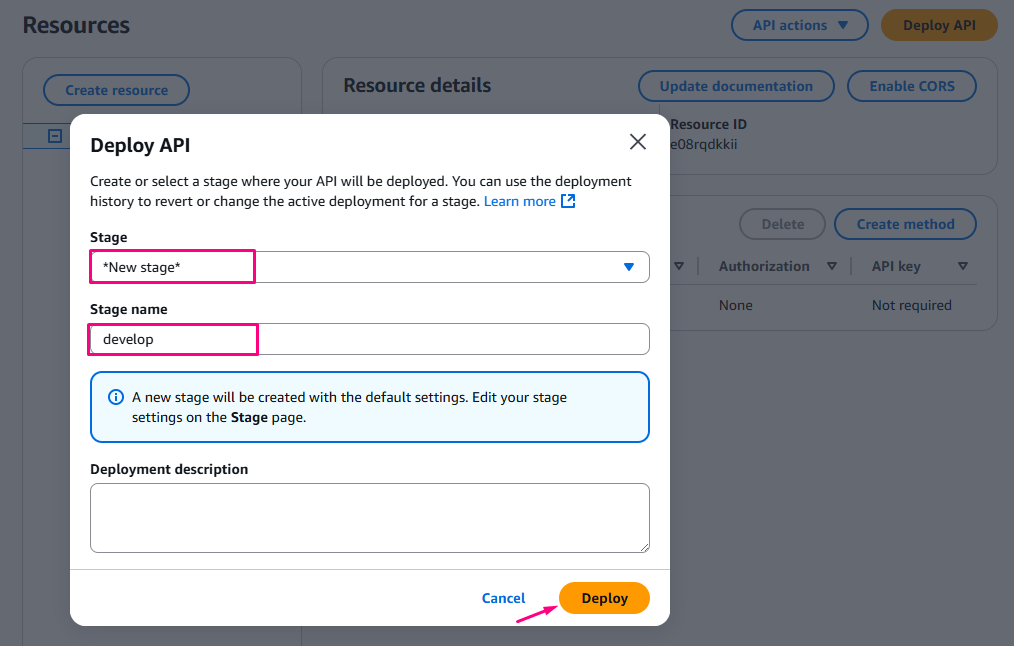Close the Deploy API dialog
1014x646 pixels.
click(638, 142)
